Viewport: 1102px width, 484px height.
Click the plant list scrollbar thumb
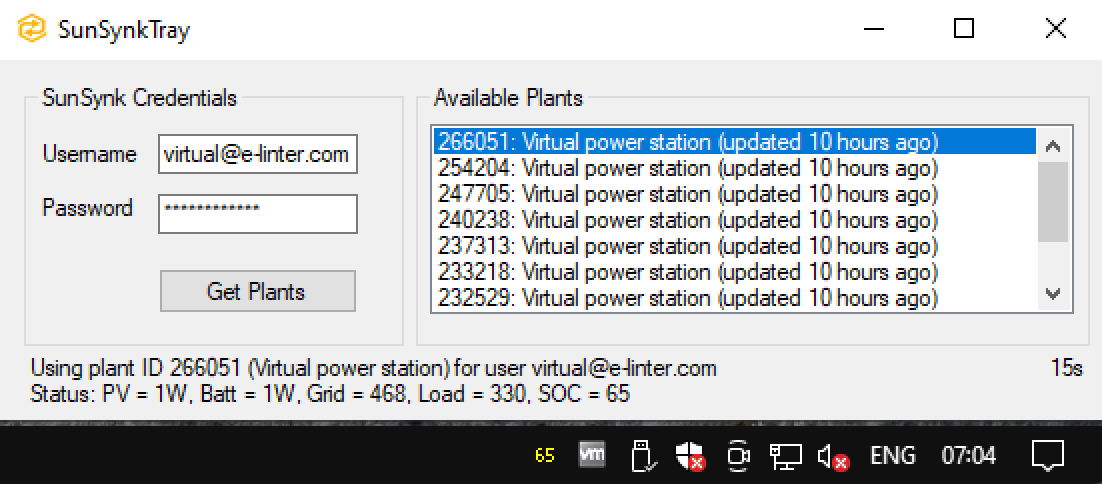pos(1053,202)
